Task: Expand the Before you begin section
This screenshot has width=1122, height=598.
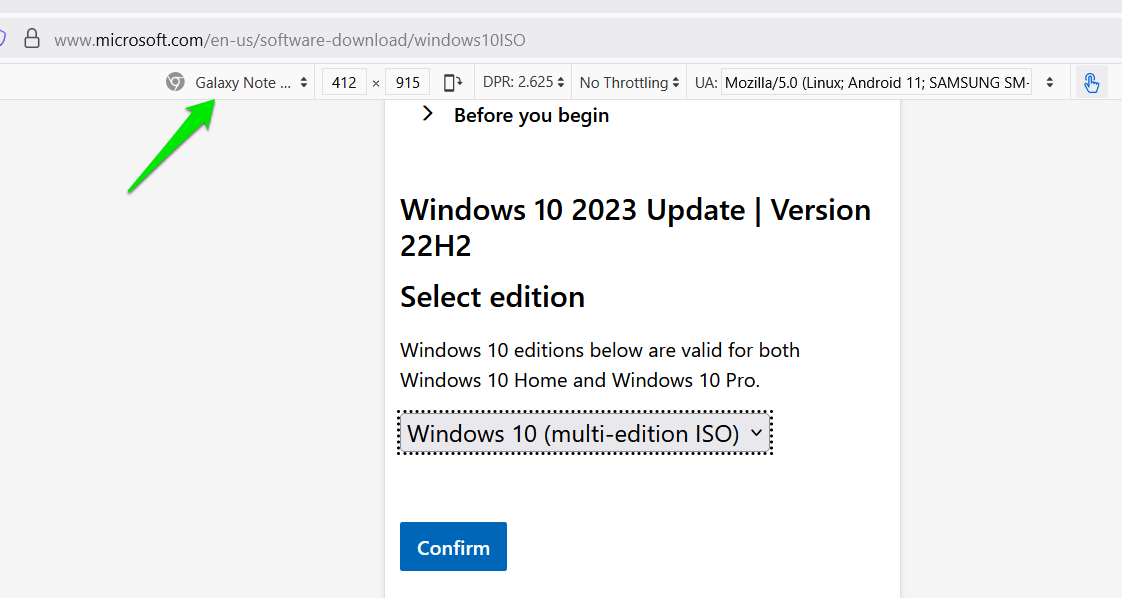Action: pyautogui.click(x=515, y=115)
